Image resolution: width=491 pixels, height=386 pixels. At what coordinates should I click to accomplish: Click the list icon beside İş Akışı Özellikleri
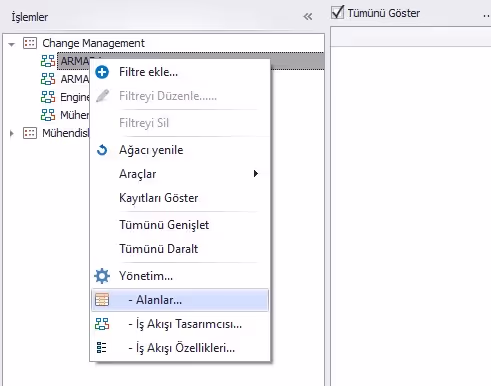101,347
